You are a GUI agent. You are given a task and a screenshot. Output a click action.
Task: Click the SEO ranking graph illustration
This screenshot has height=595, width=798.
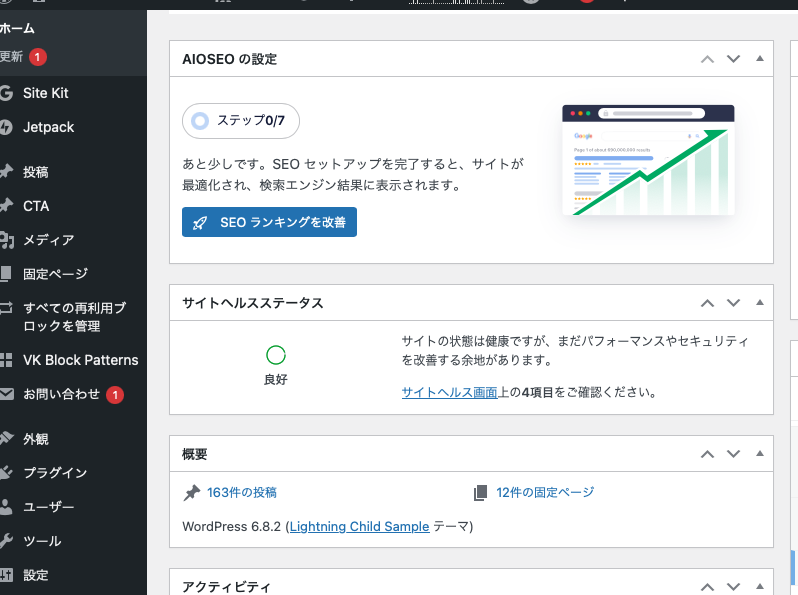click(648, 160)
